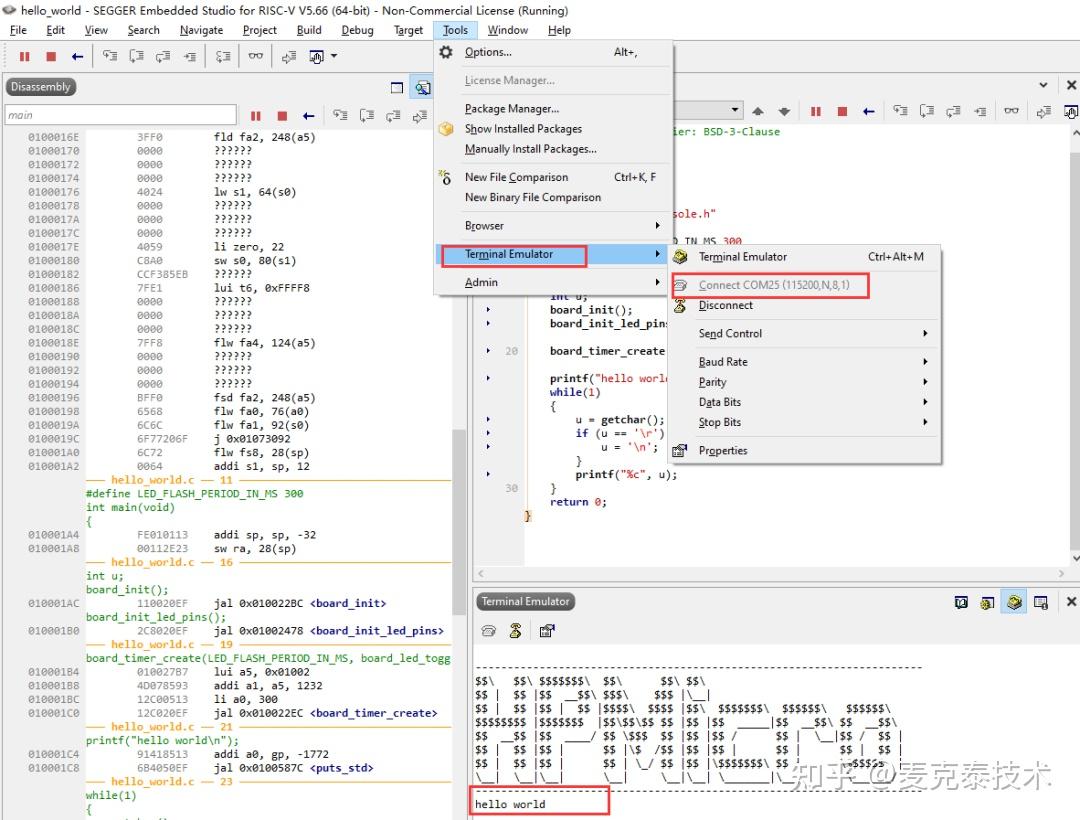
Task: Go to previous function with up arrow
Action: click(758, 111)
